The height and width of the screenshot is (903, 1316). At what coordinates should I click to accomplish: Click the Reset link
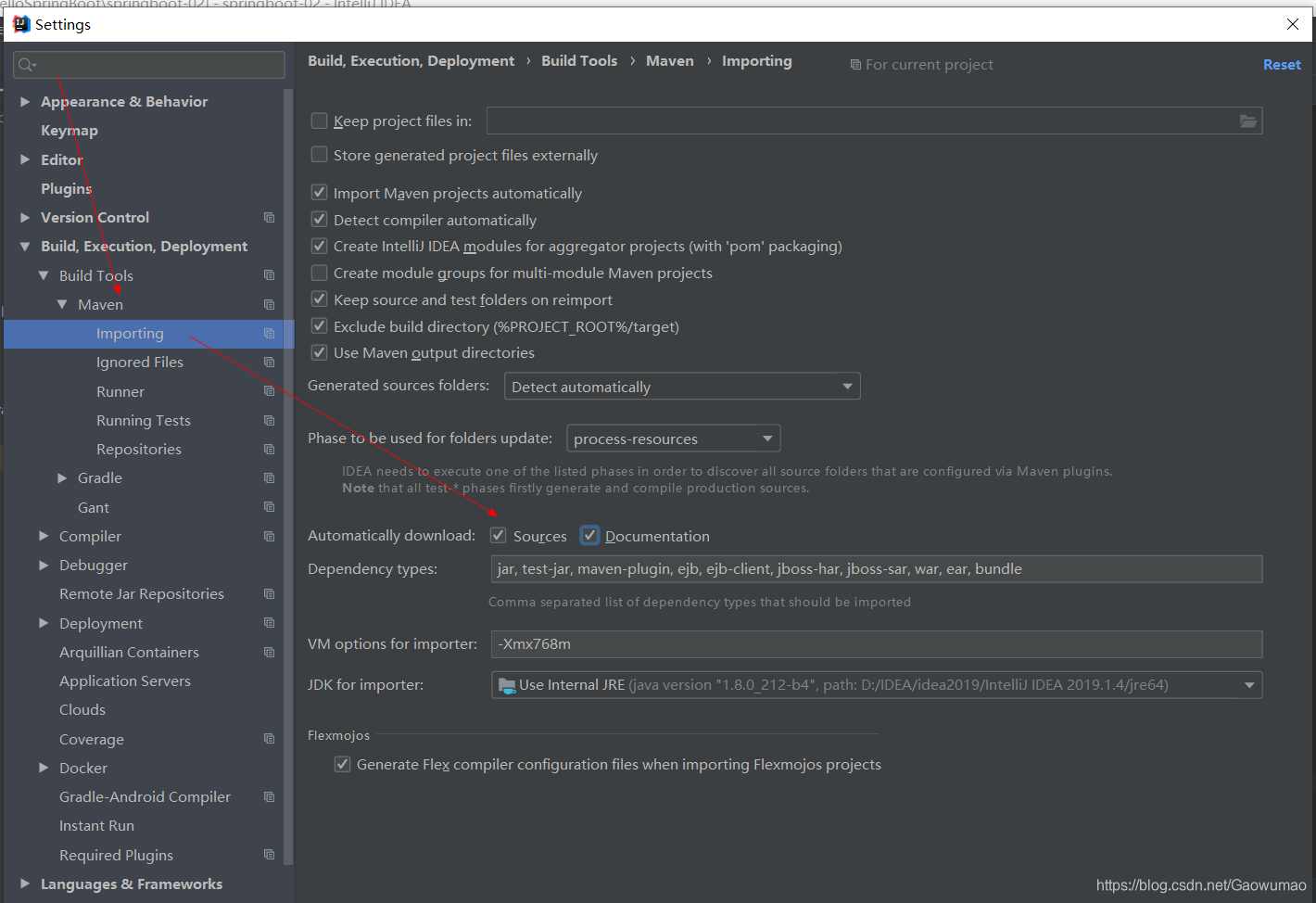pyautogui.click(x=1282, y=65)
